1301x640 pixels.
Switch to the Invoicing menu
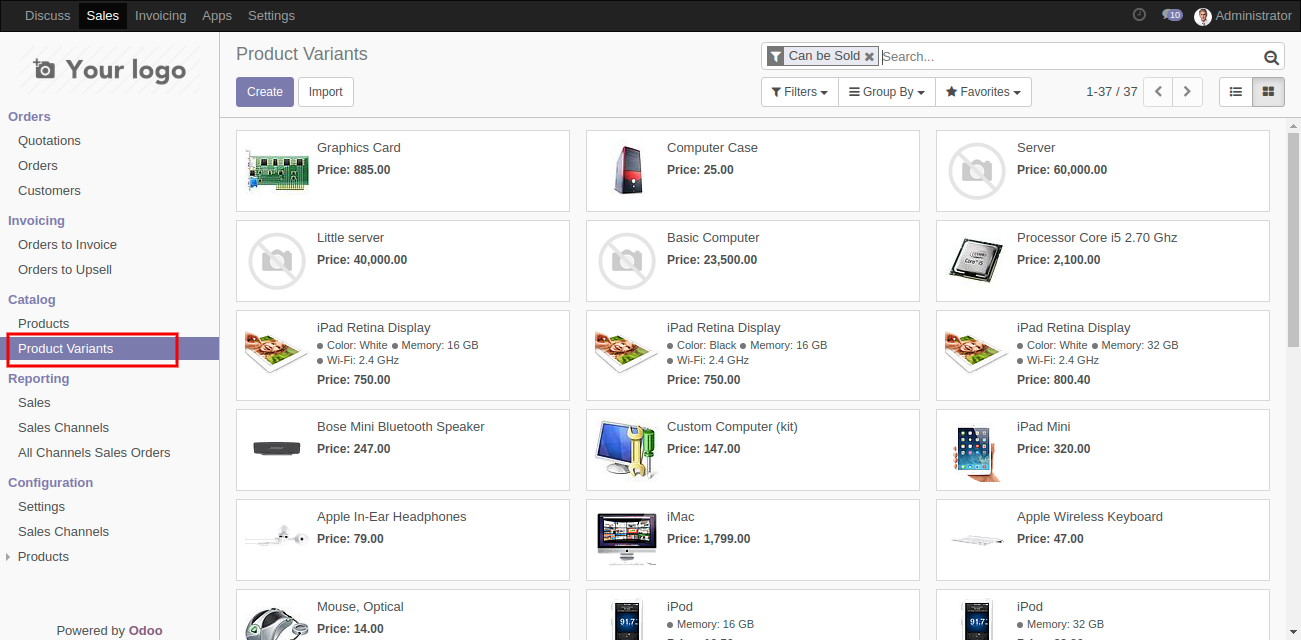point(160,15)
